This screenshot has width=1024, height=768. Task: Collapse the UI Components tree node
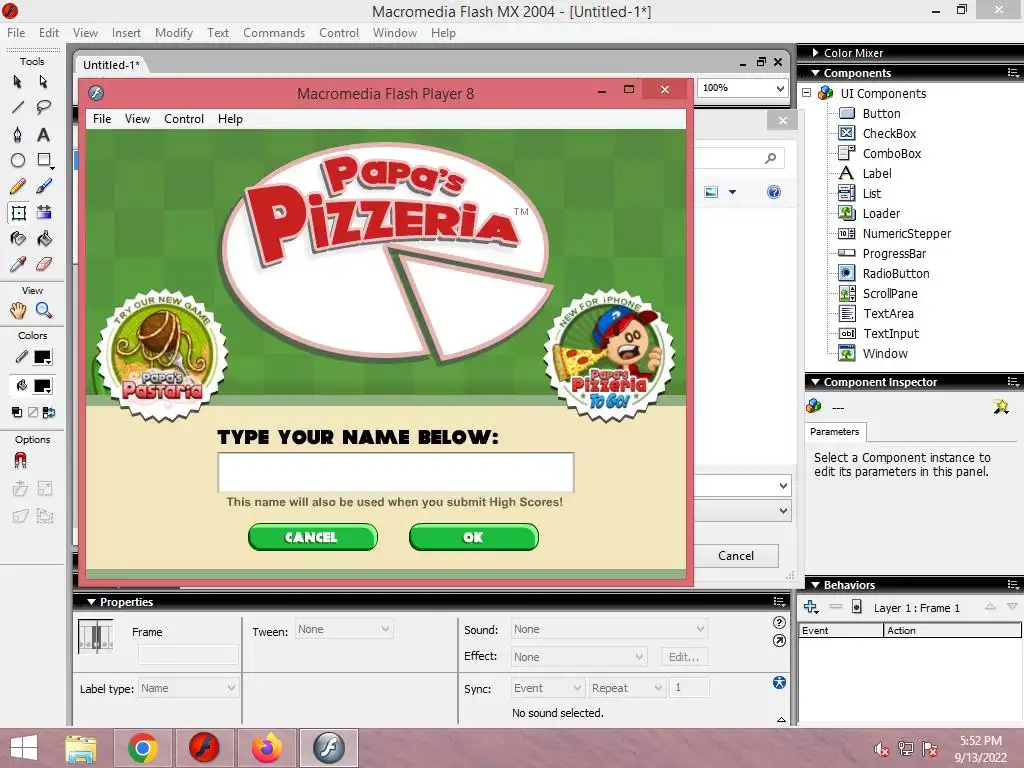[807, 93]
